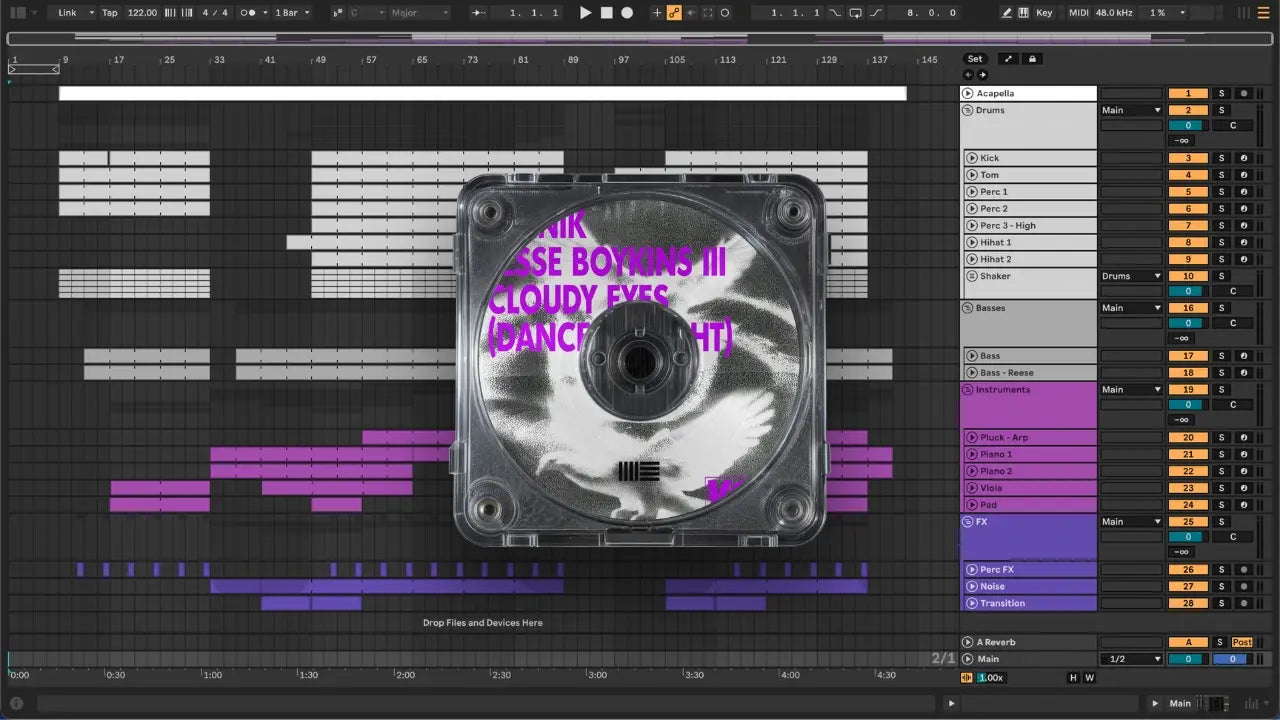The image size is (1280, 720).
Task: Jump to the next locator arrow
Action: coord(982,75)
